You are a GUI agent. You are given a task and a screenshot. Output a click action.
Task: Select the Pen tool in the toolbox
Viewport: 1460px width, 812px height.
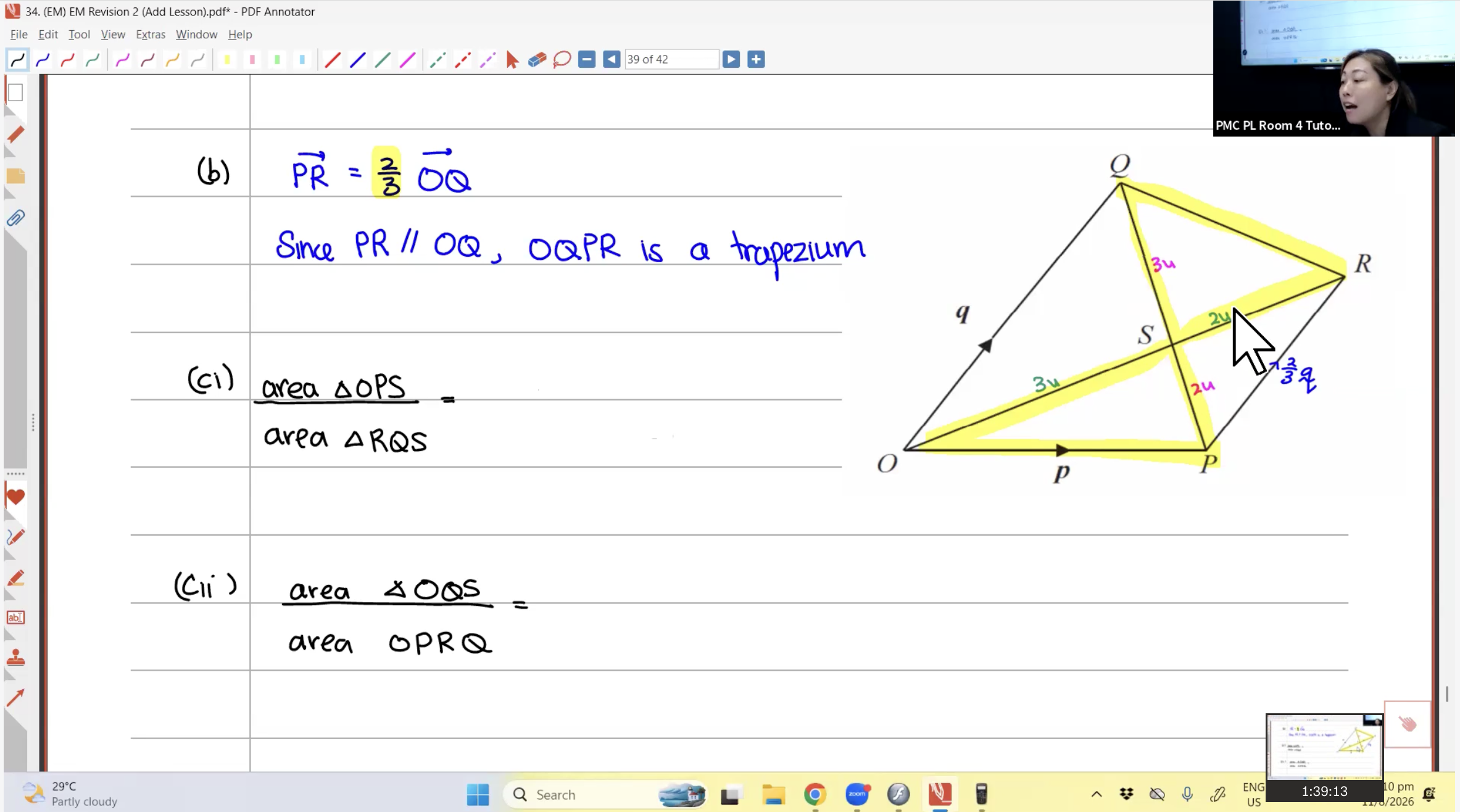point(15,537)
